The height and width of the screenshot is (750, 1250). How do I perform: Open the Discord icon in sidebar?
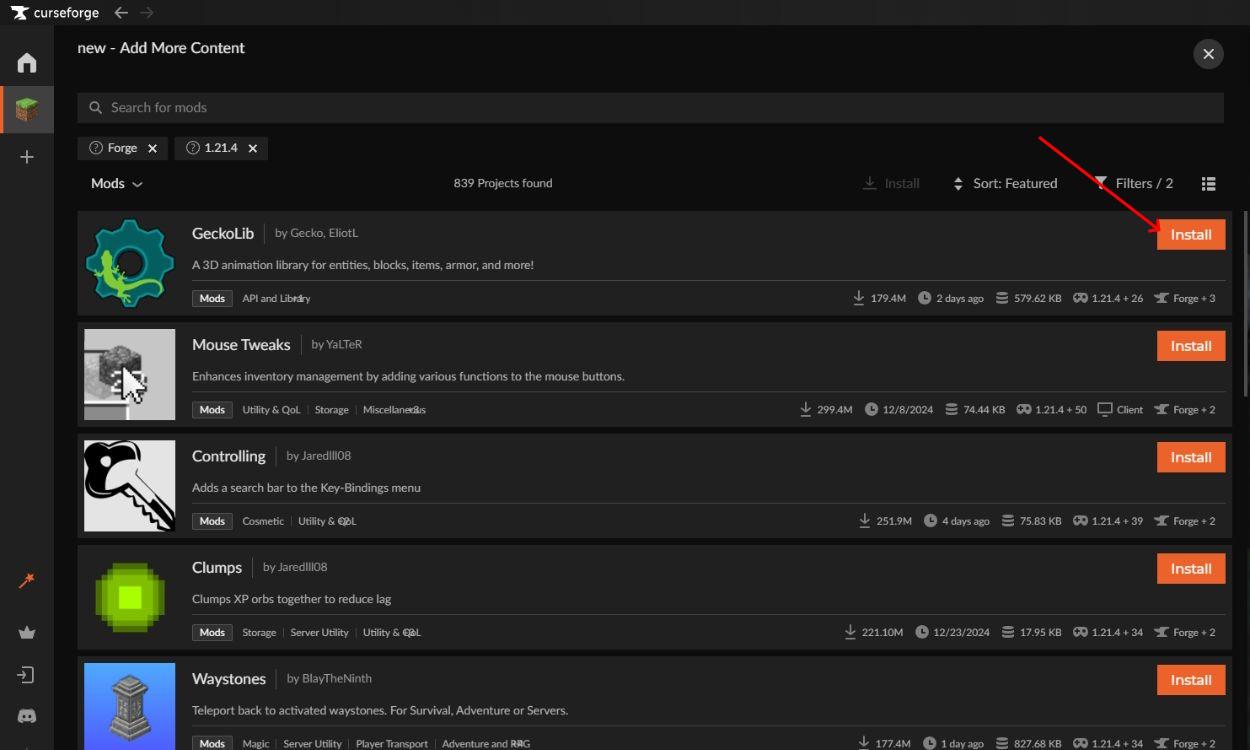pyautogui.click(x=27, y=716)
